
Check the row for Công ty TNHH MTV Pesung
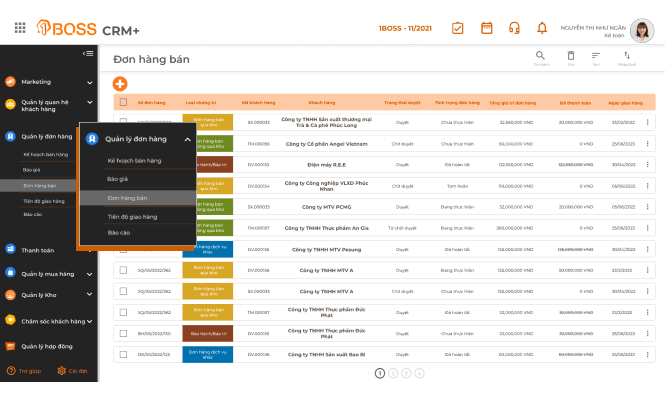123,249
